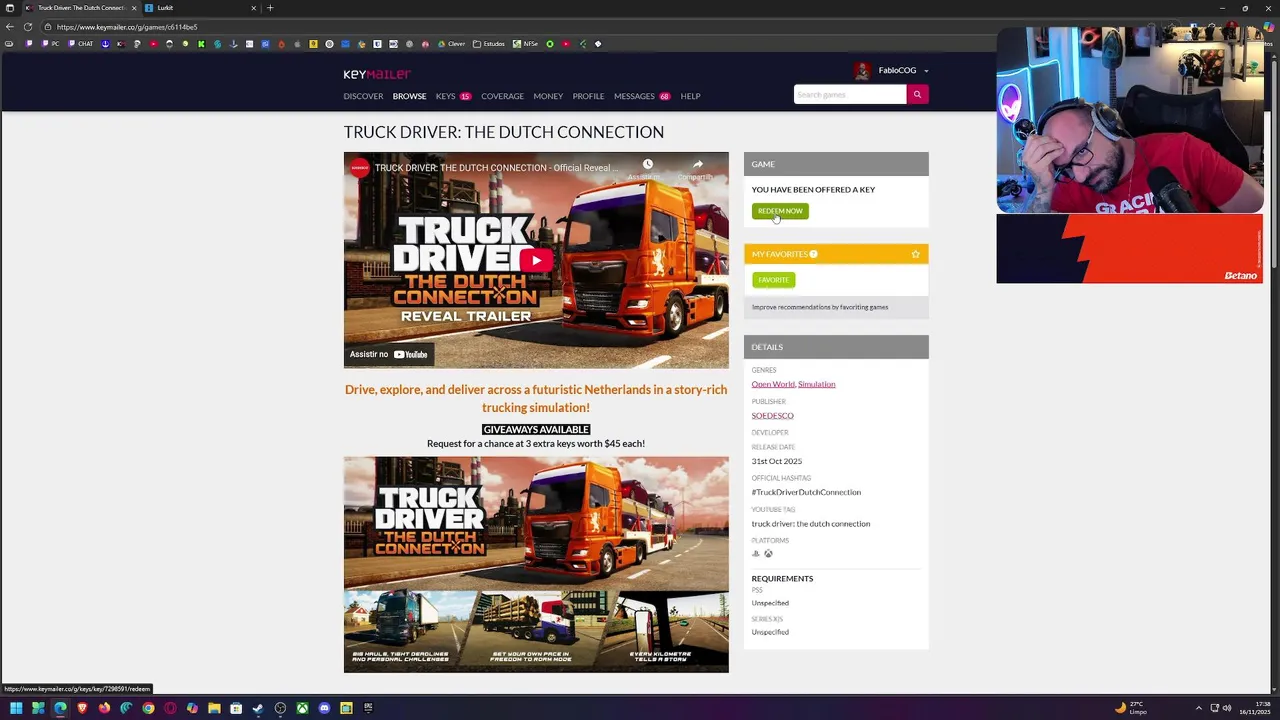Screen dimensions: 1280x720
Task: Switch to the Lurkit browser tab
Action: point(200,8)
